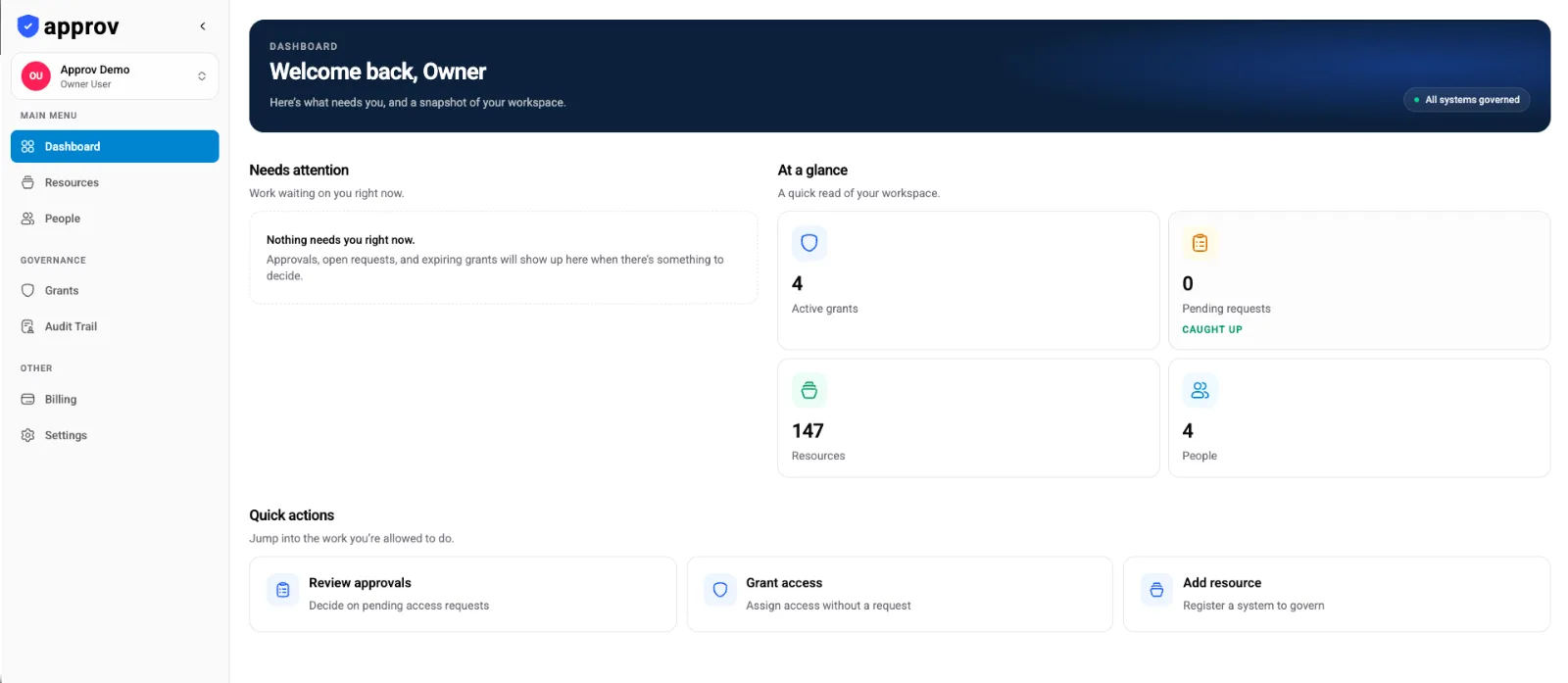Click the Review approvals clipboard icon
This screenshot has width=1568, height=683.
click(283, 590)
